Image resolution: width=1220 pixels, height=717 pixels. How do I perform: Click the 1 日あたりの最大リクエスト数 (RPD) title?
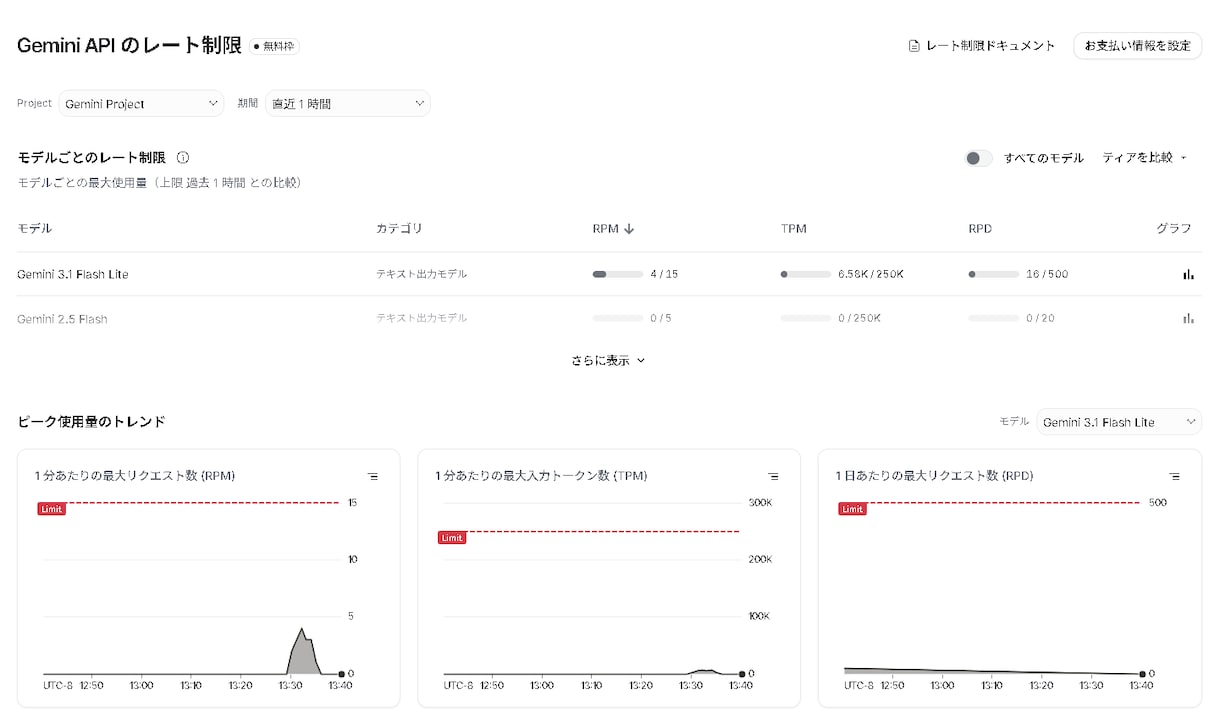click(935, 476)
